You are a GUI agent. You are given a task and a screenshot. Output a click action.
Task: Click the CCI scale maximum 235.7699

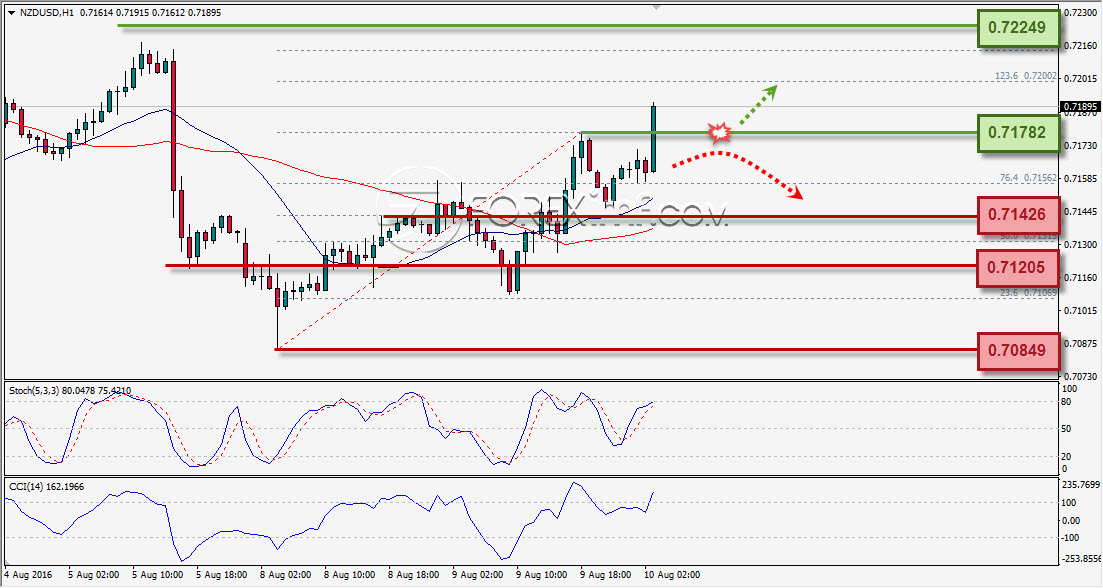coord(1081,485)
